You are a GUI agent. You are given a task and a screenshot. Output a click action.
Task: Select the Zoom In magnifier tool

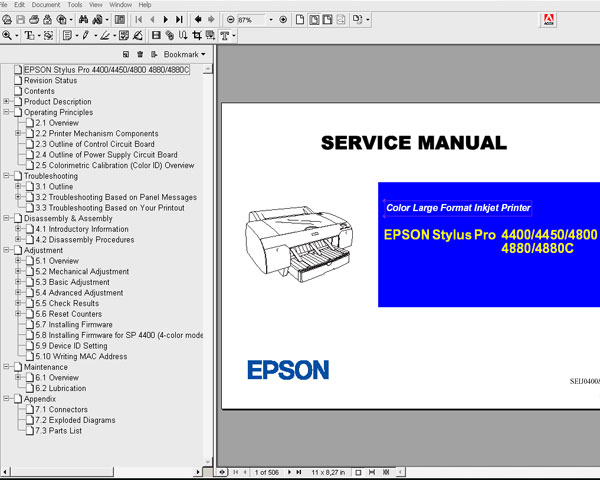(x=7, y=36)
